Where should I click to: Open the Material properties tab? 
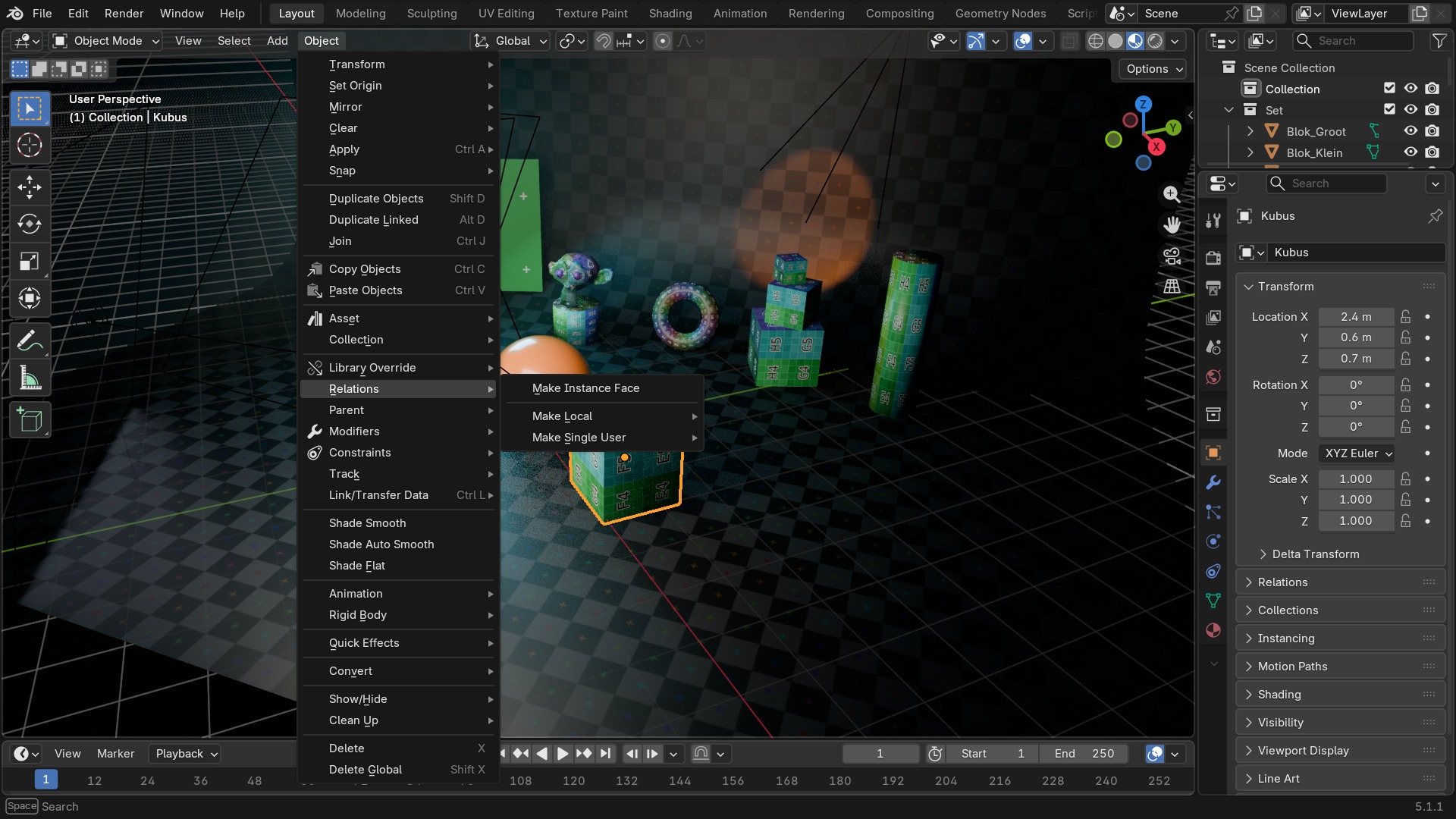click(x=1213, y=630)
